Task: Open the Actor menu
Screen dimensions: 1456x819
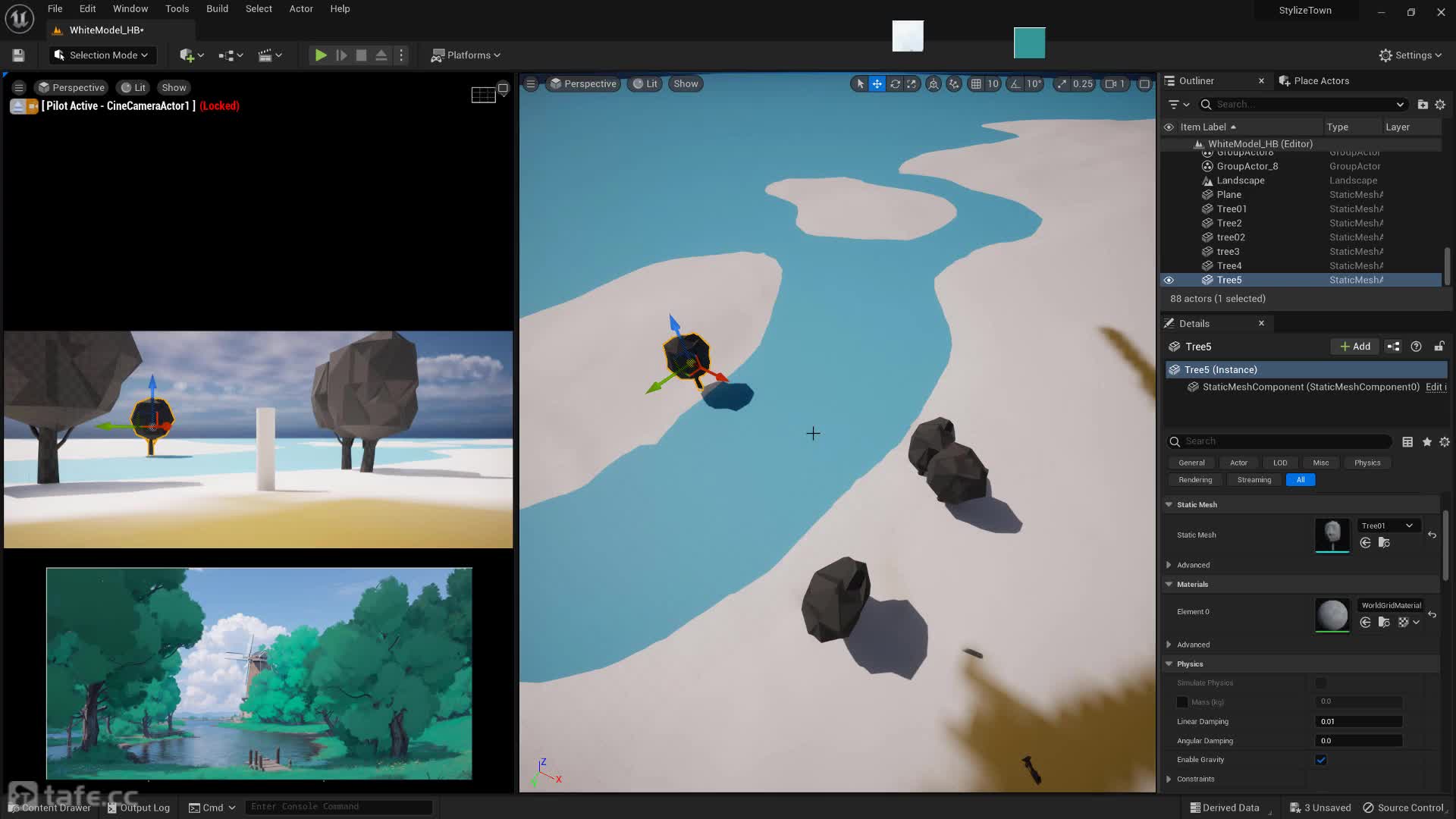Action: [301, 9]
